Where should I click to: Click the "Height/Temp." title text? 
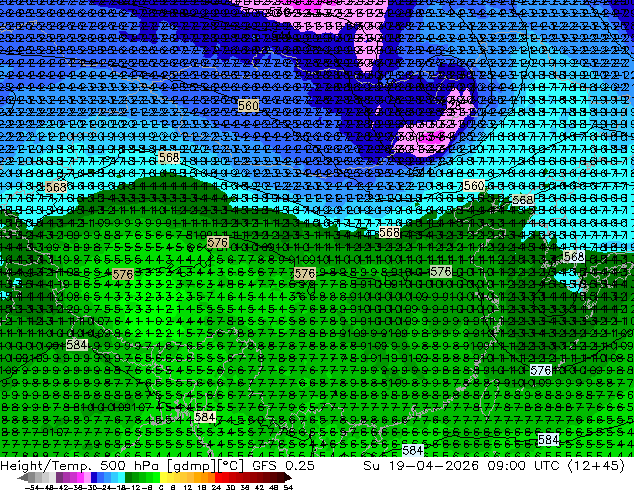(44, 465)
